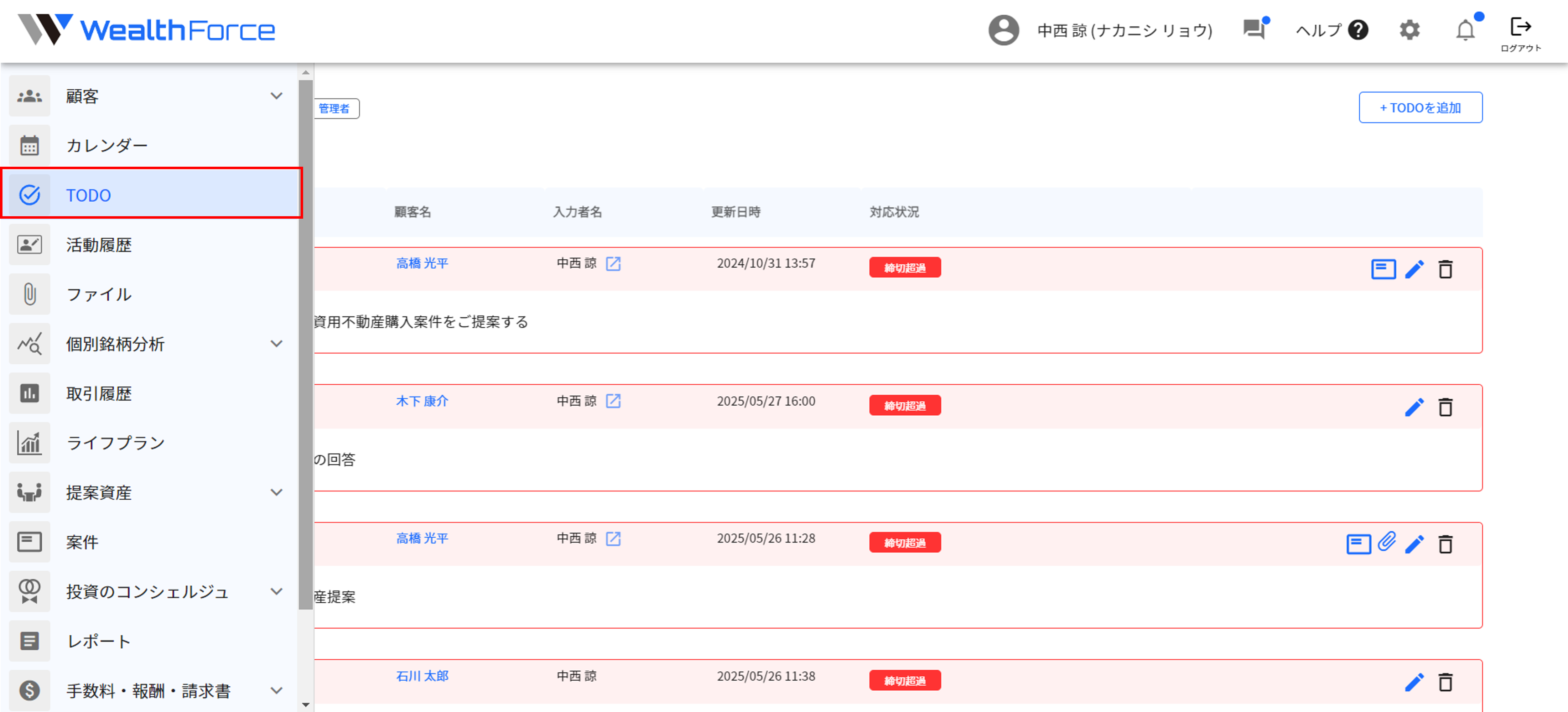Edit the 石川 太郎 TODO
Screen dimensions: 1568x712
1414,682
